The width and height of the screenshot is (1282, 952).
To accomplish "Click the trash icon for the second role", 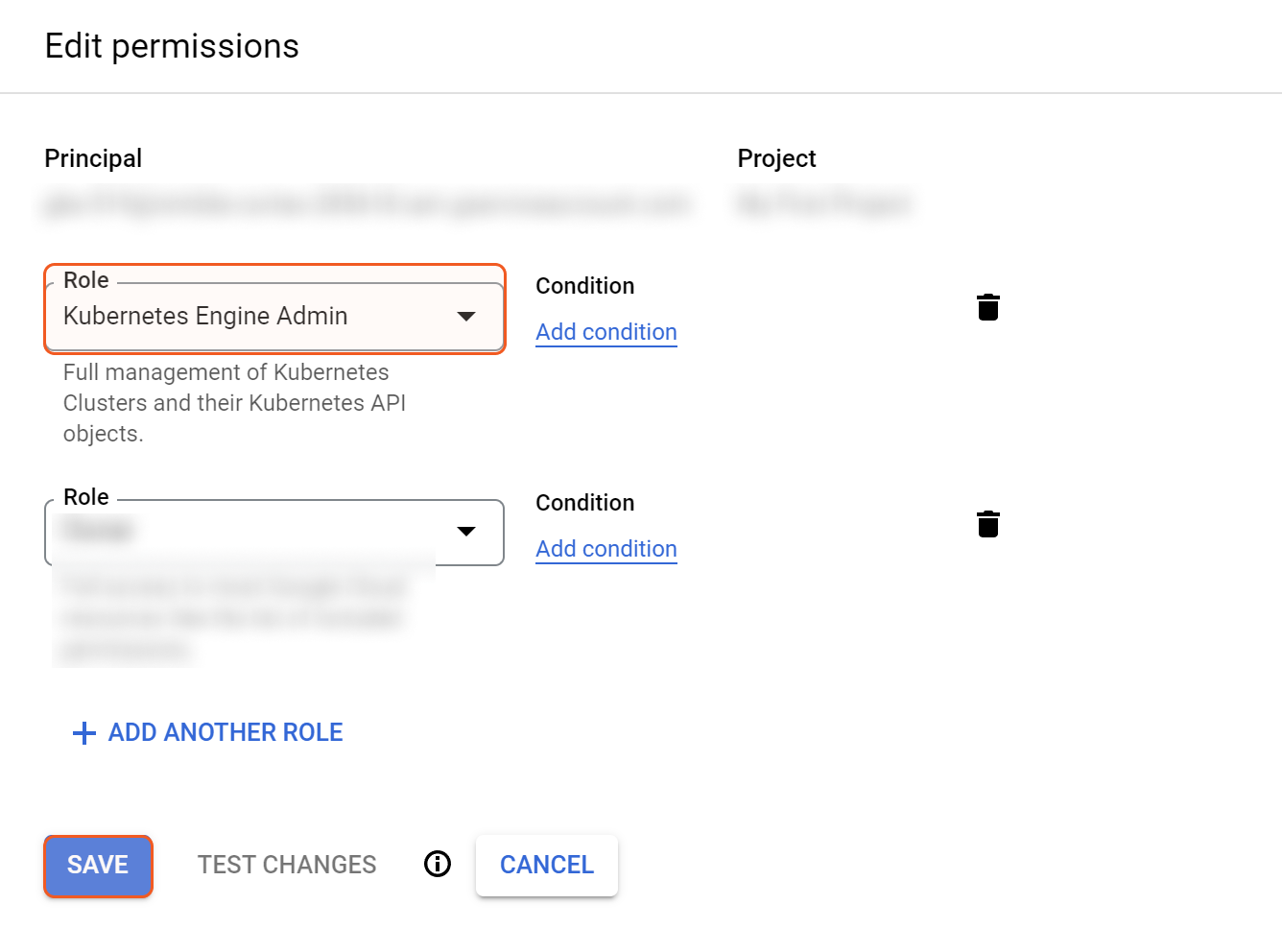I will [x=987, y=524].
